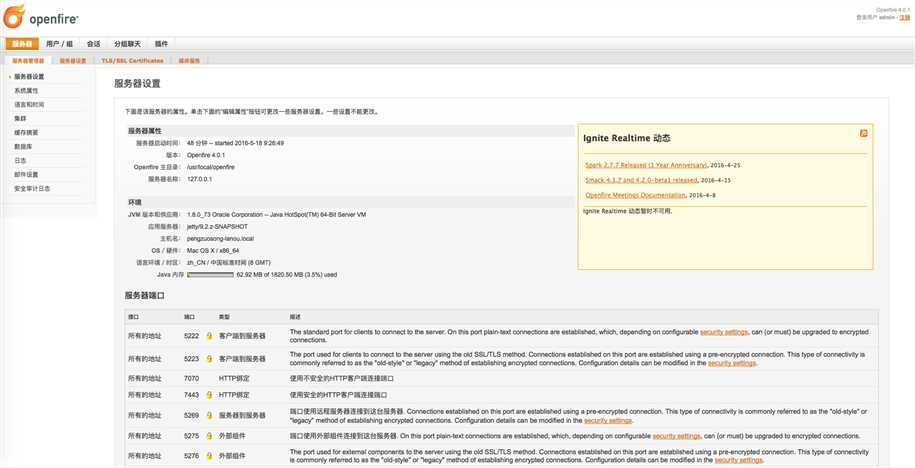The width and height of the screenshot is (915, 468).
Task: Click the 服务器端口 section heading
Action: pos(145,296)
